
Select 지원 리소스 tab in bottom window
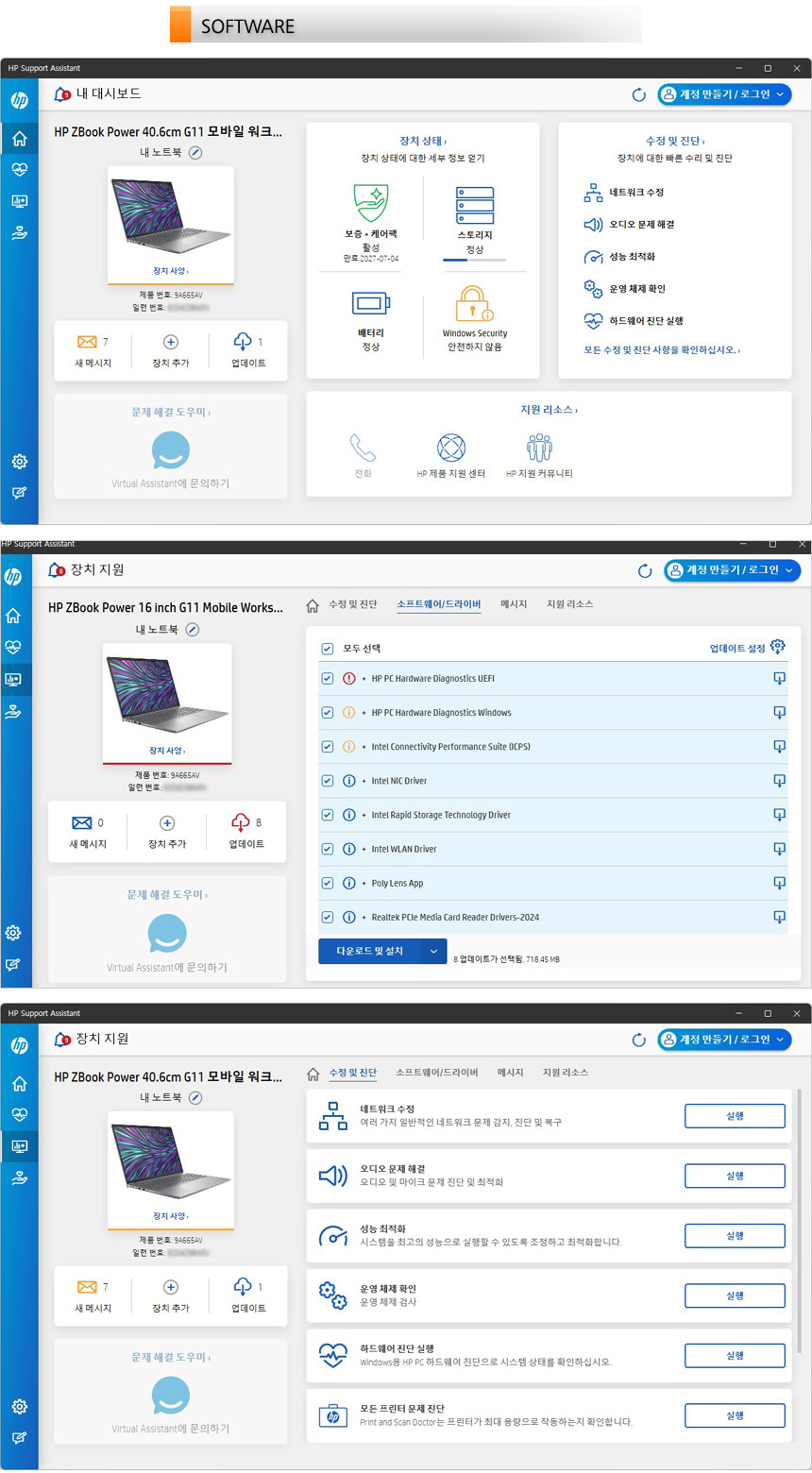tap(566, 1073)
